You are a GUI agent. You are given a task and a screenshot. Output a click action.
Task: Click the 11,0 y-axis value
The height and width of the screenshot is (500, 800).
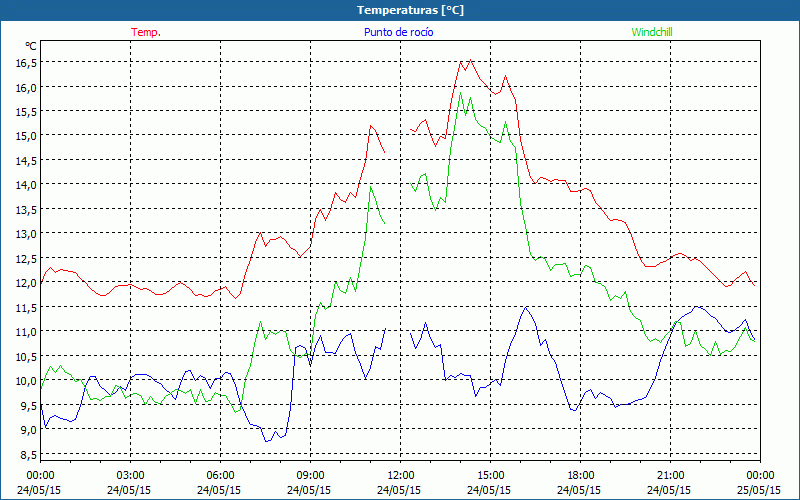[x=27, y=332]
